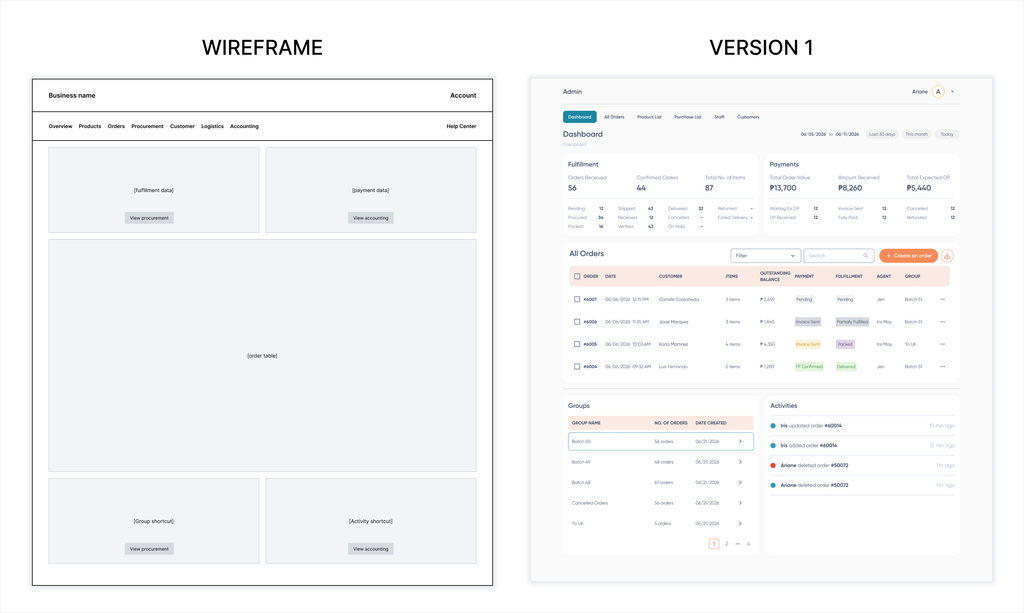This screenshot has height=613, width=1024.
Task: Expand the Cancelled Orders group with its chevron
Action: point(740,503)
